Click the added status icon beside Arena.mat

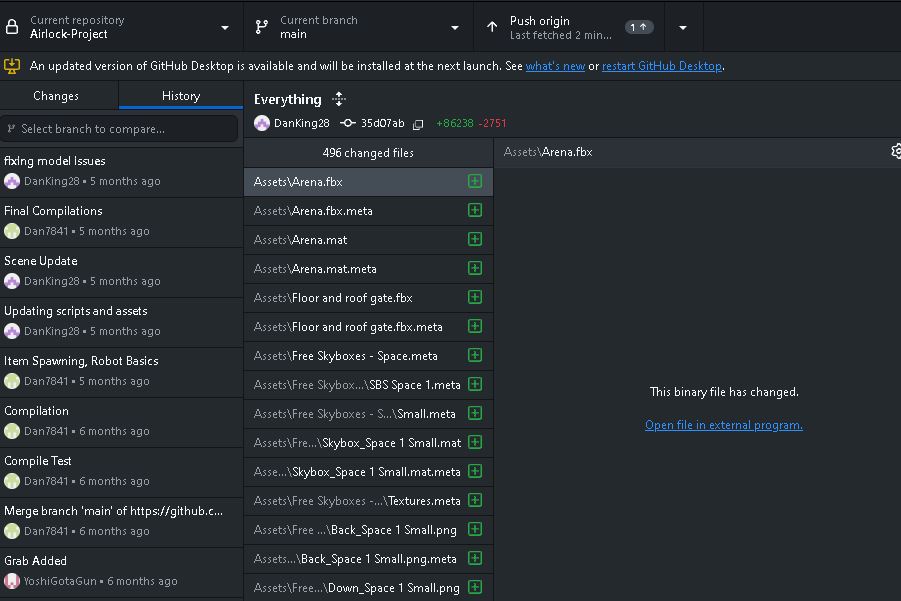[x=475, y=240]
